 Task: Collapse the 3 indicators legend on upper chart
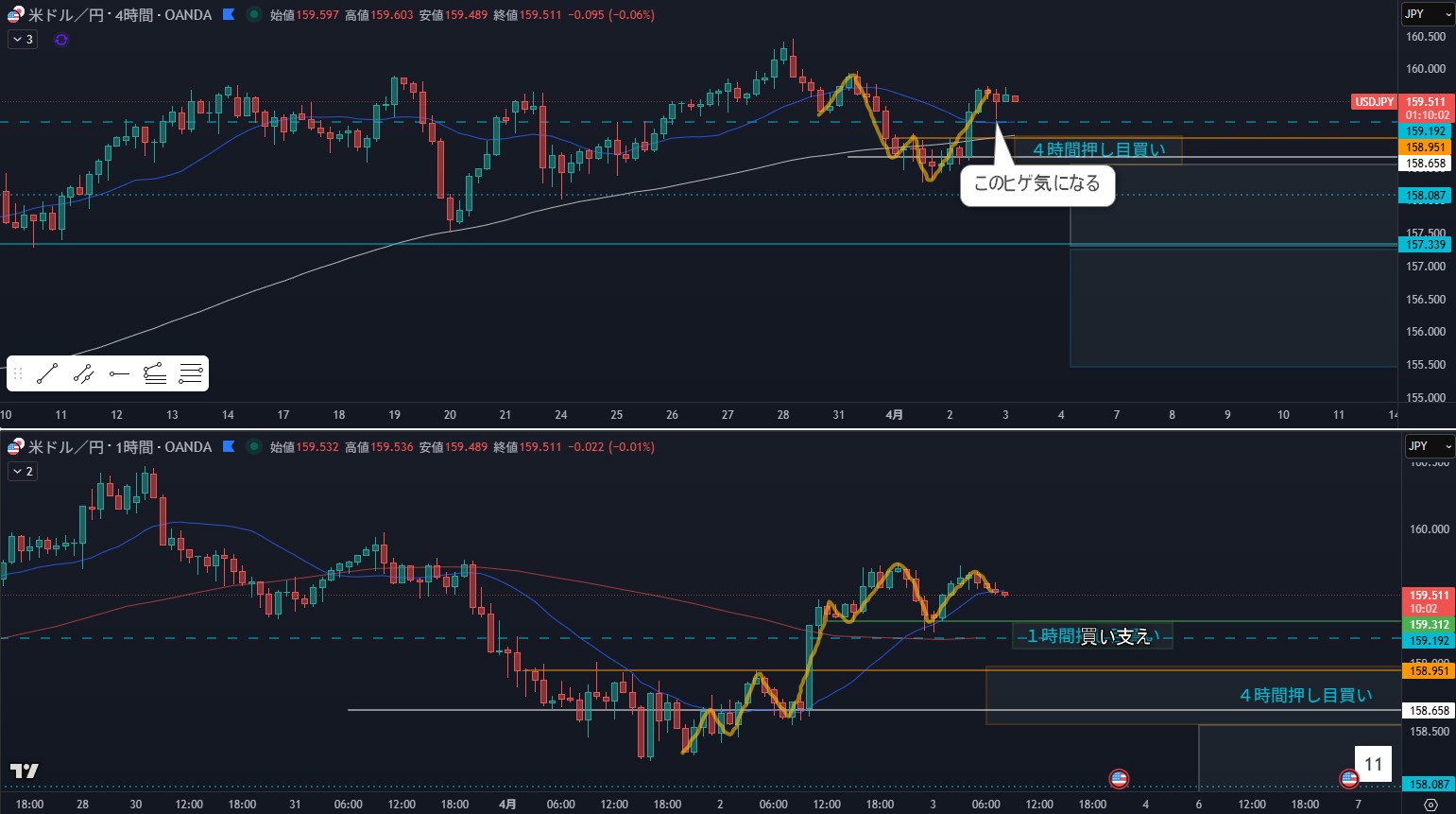(23, 40)
